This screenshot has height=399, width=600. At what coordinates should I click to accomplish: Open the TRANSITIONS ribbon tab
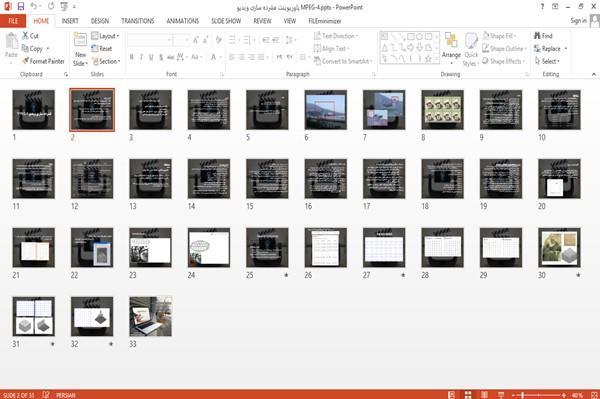(138, 21)
